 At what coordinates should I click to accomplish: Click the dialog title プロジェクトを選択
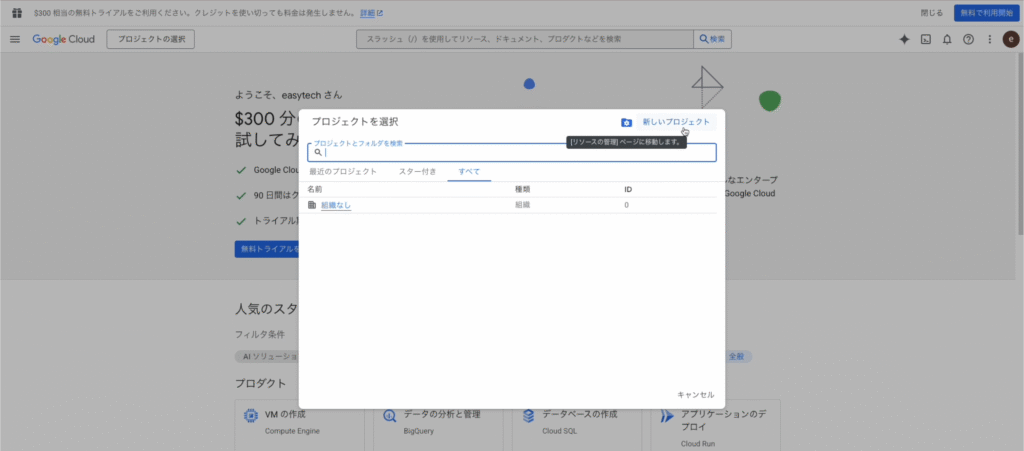[355, 121]
